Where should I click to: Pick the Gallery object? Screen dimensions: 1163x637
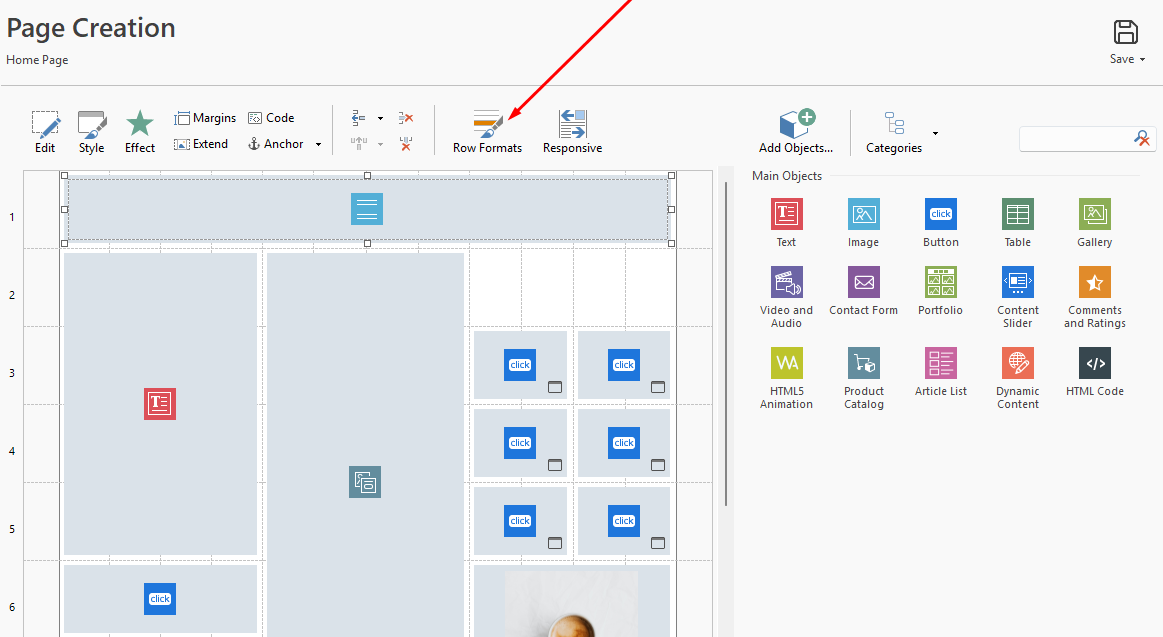[x=1094, y=214]
